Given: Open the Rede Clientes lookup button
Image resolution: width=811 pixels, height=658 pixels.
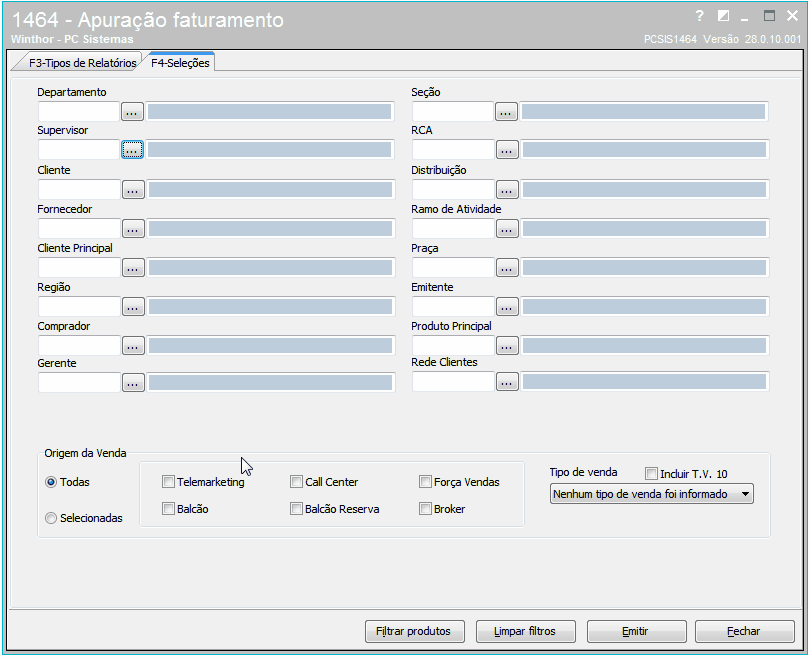Looking at the screenshot, I should tap(507, 382).
